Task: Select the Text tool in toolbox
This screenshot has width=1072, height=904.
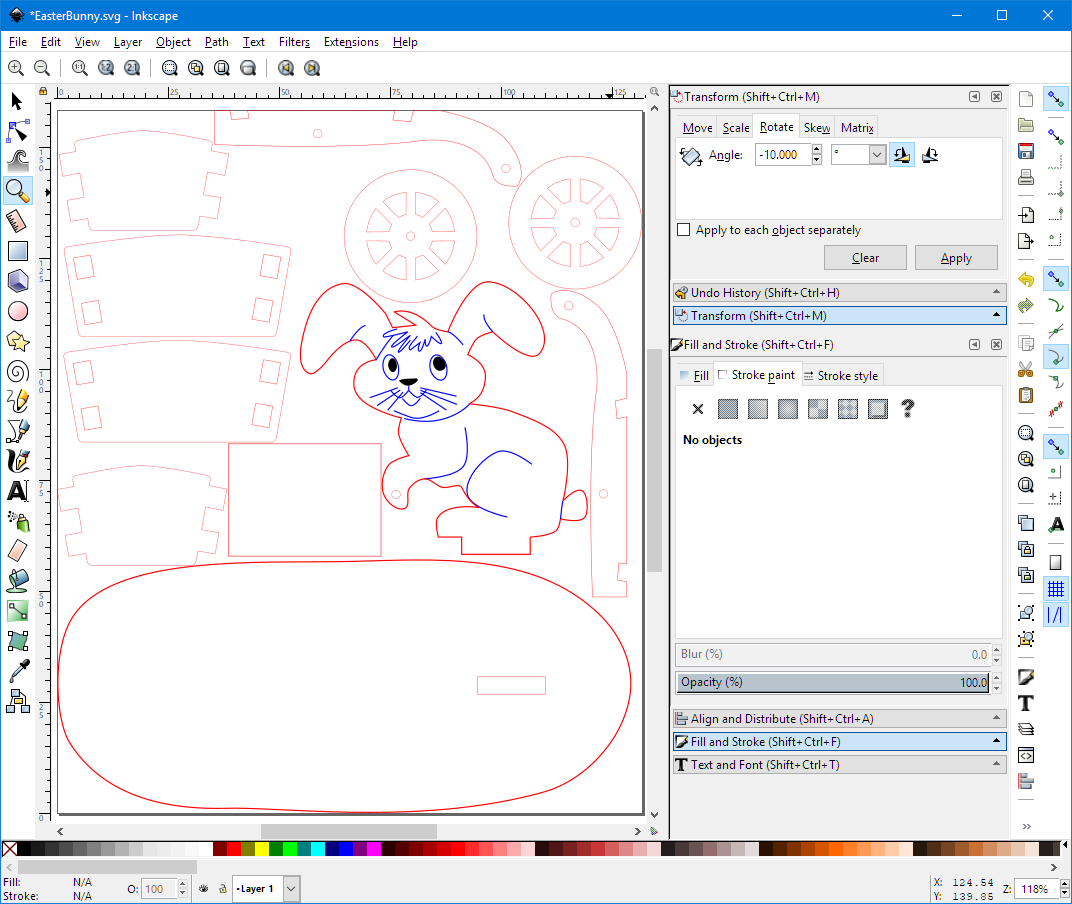Action: coord(17,491)
